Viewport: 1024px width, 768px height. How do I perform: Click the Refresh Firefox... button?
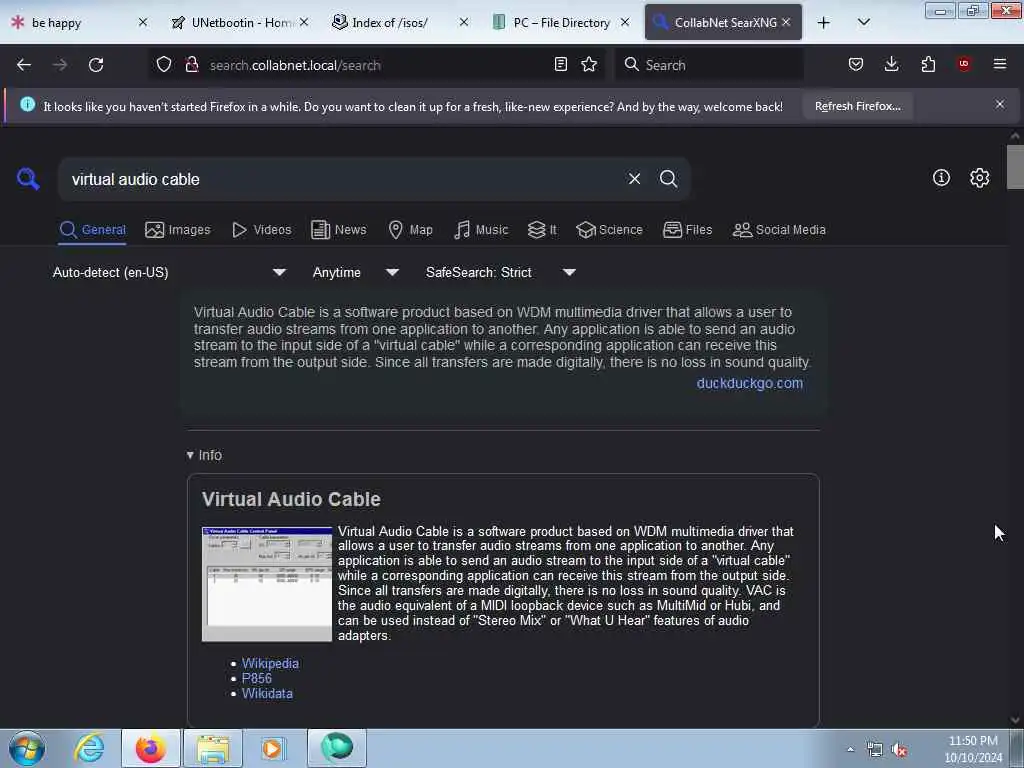coord(857,106)
